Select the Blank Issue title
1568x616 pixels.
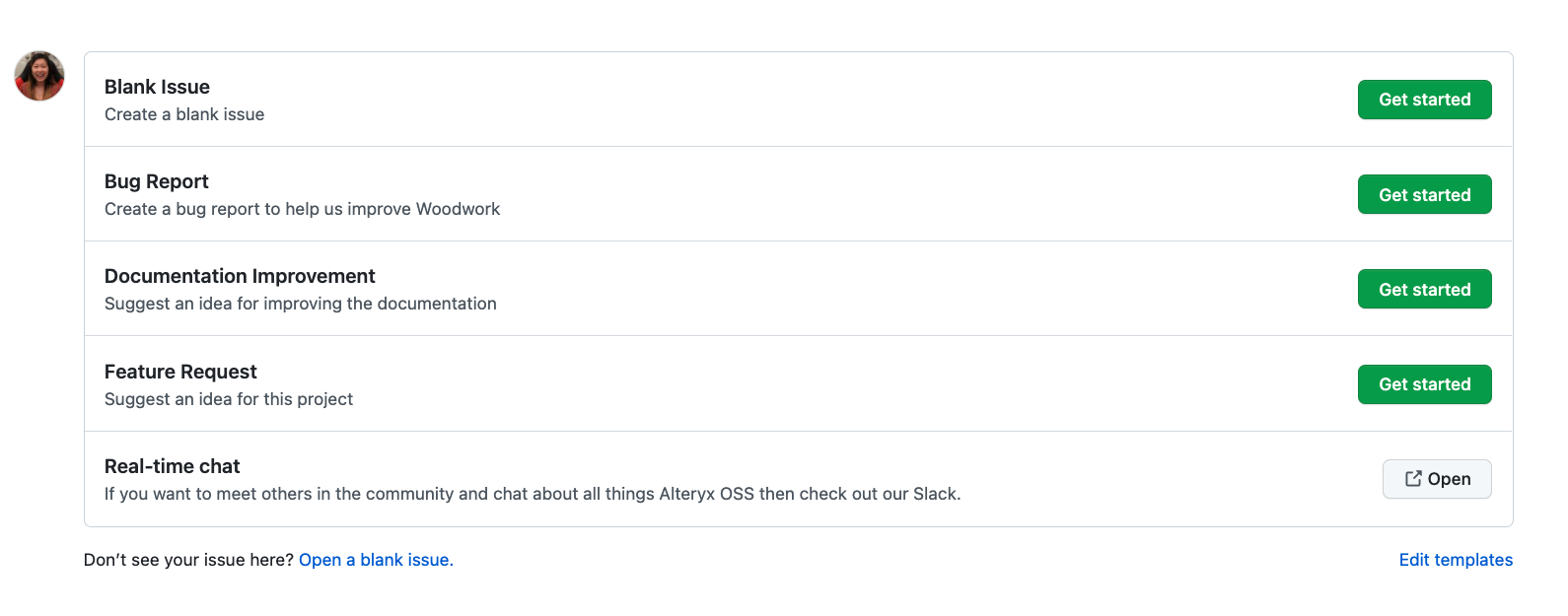pos(157,87)
